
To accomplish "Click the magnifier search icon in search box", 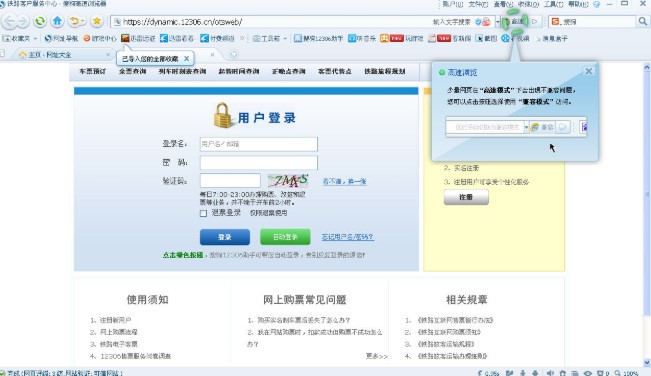I will click(x=642, y=22).
